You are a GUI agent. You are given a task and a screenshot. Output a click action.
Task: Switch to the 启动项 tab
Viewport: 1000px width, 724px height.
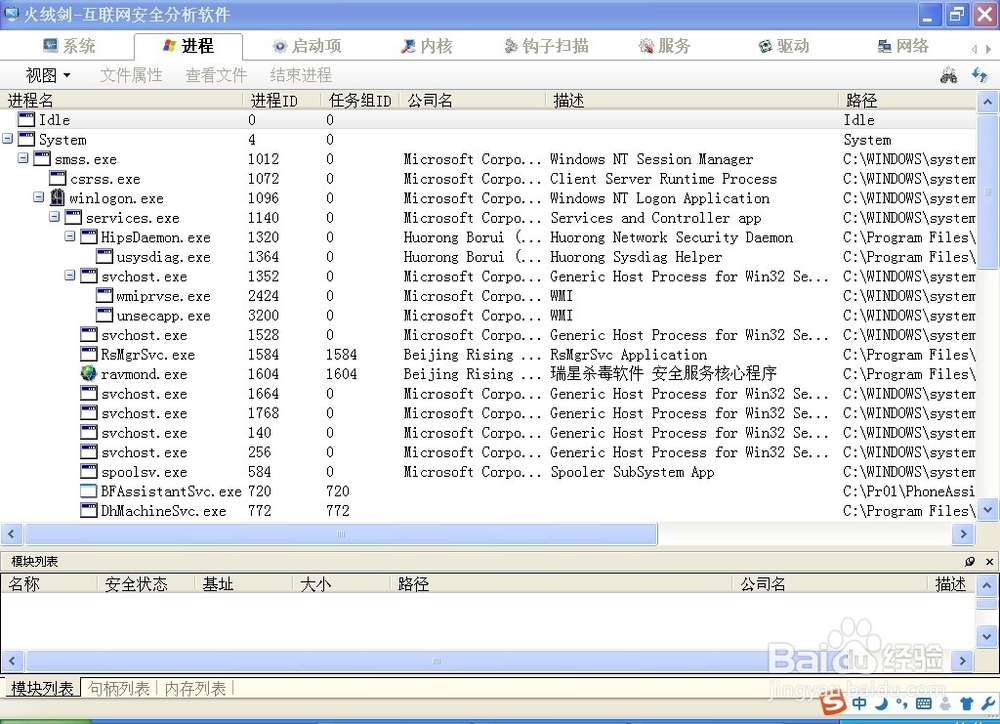[x=307, y=46]
